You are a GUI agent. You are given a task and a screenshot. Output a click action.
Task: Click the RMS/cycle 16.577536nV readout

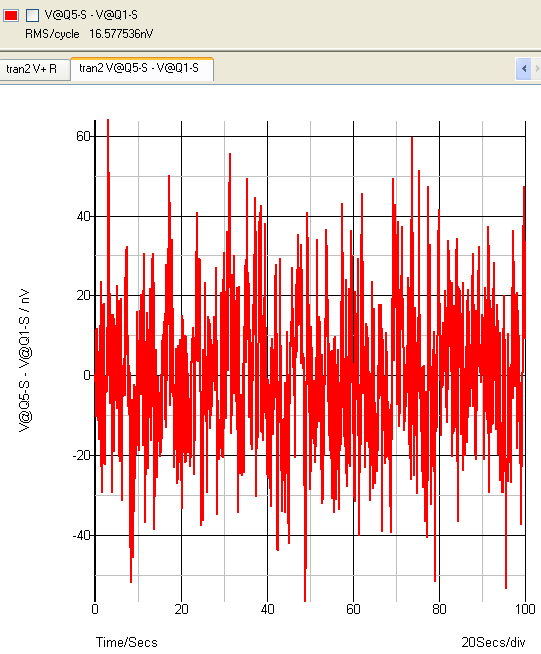click(x=89, y=34)
